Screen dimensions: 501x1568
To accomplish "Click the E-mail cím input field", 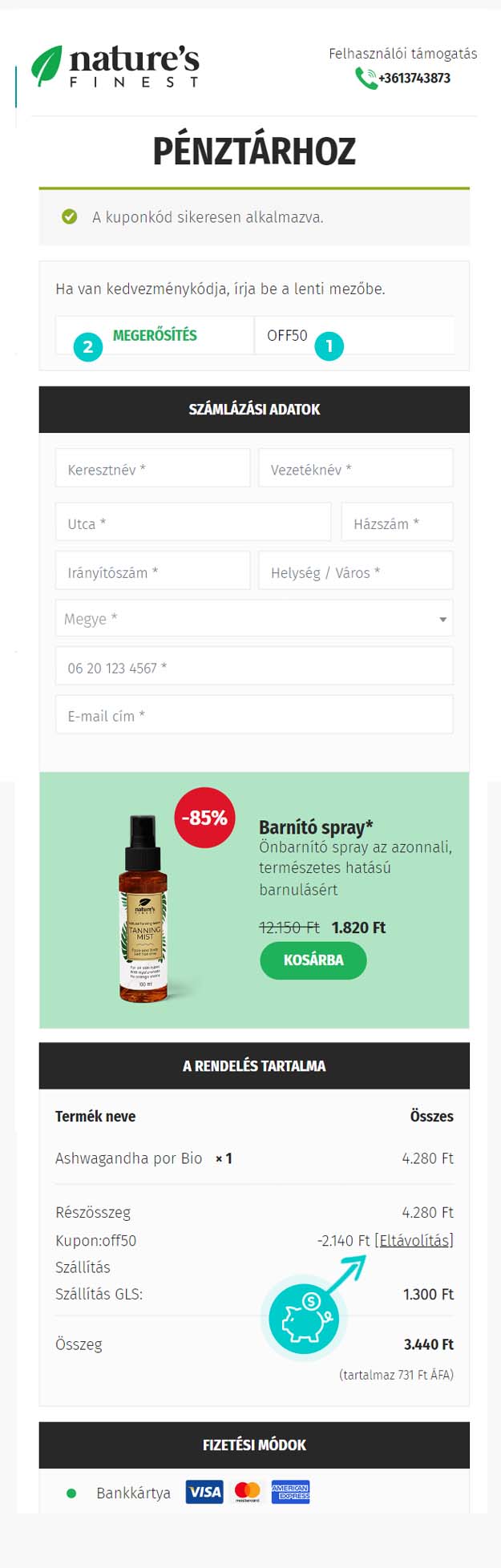I will [x=254, y=714].
